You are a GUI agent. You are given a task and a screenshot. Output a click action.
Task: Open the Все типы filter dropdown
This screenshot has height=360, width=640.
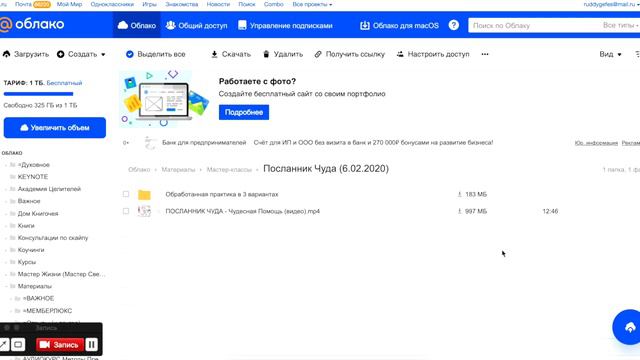(x=620, y=25)
